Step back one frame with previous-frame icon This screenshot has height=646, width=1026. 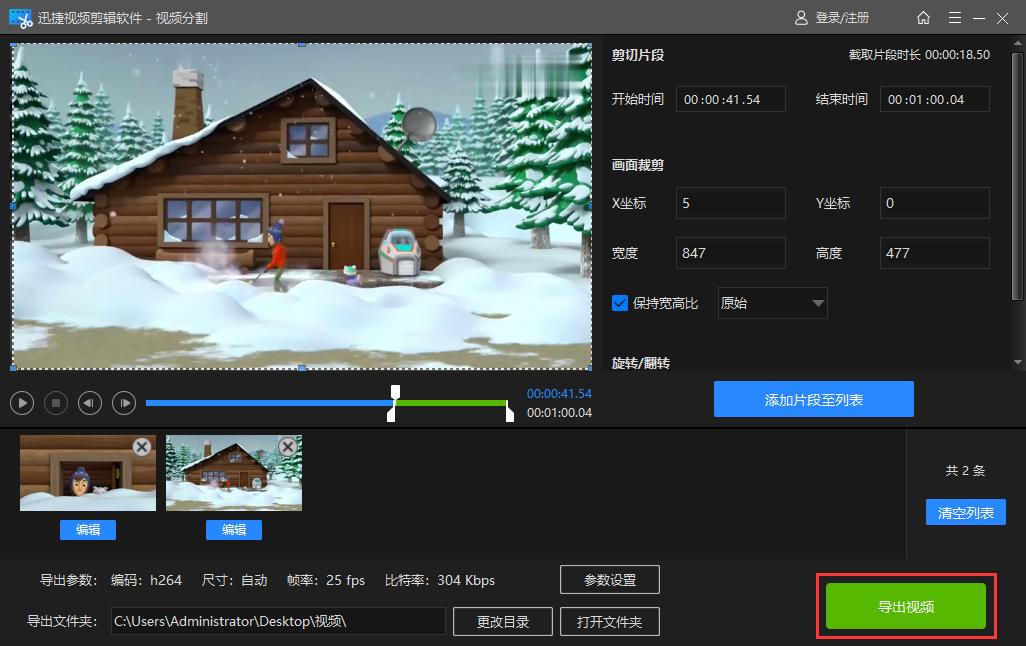89,402
